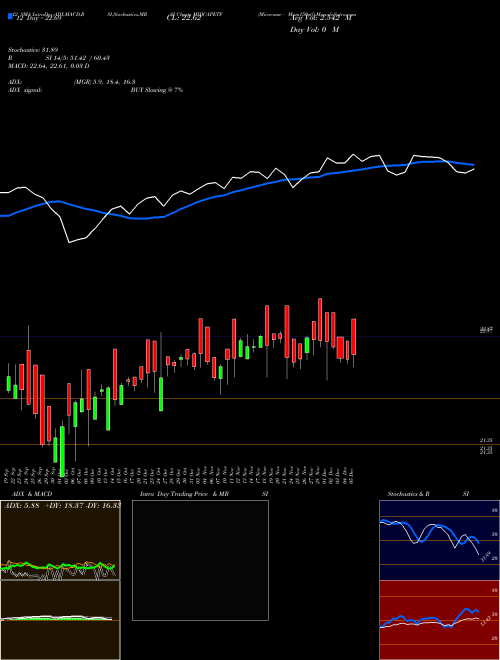Select the '12 Day = 22.69' legend text
This screenshot has width=500, height=660.
click(x=37, y=18)
